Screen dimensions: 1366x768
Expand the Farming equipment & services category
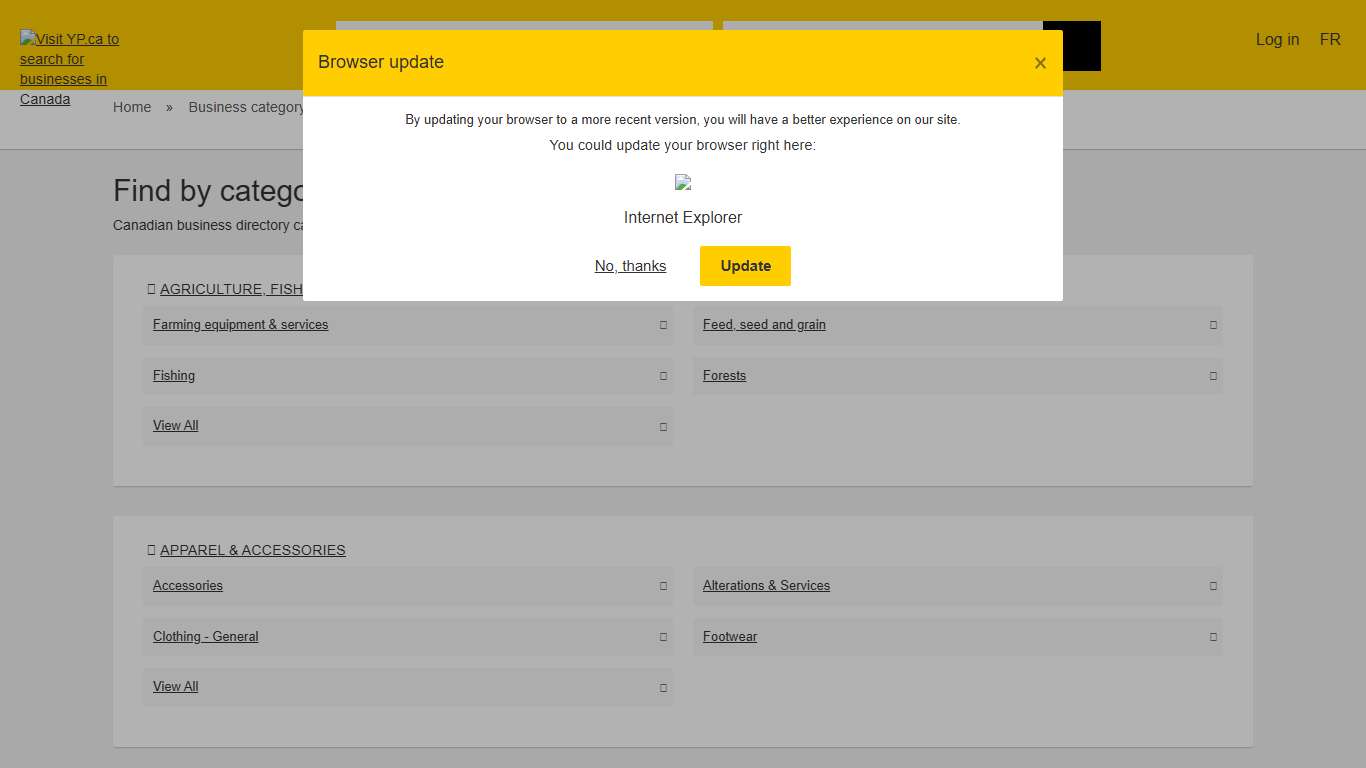tap(240, 324)
